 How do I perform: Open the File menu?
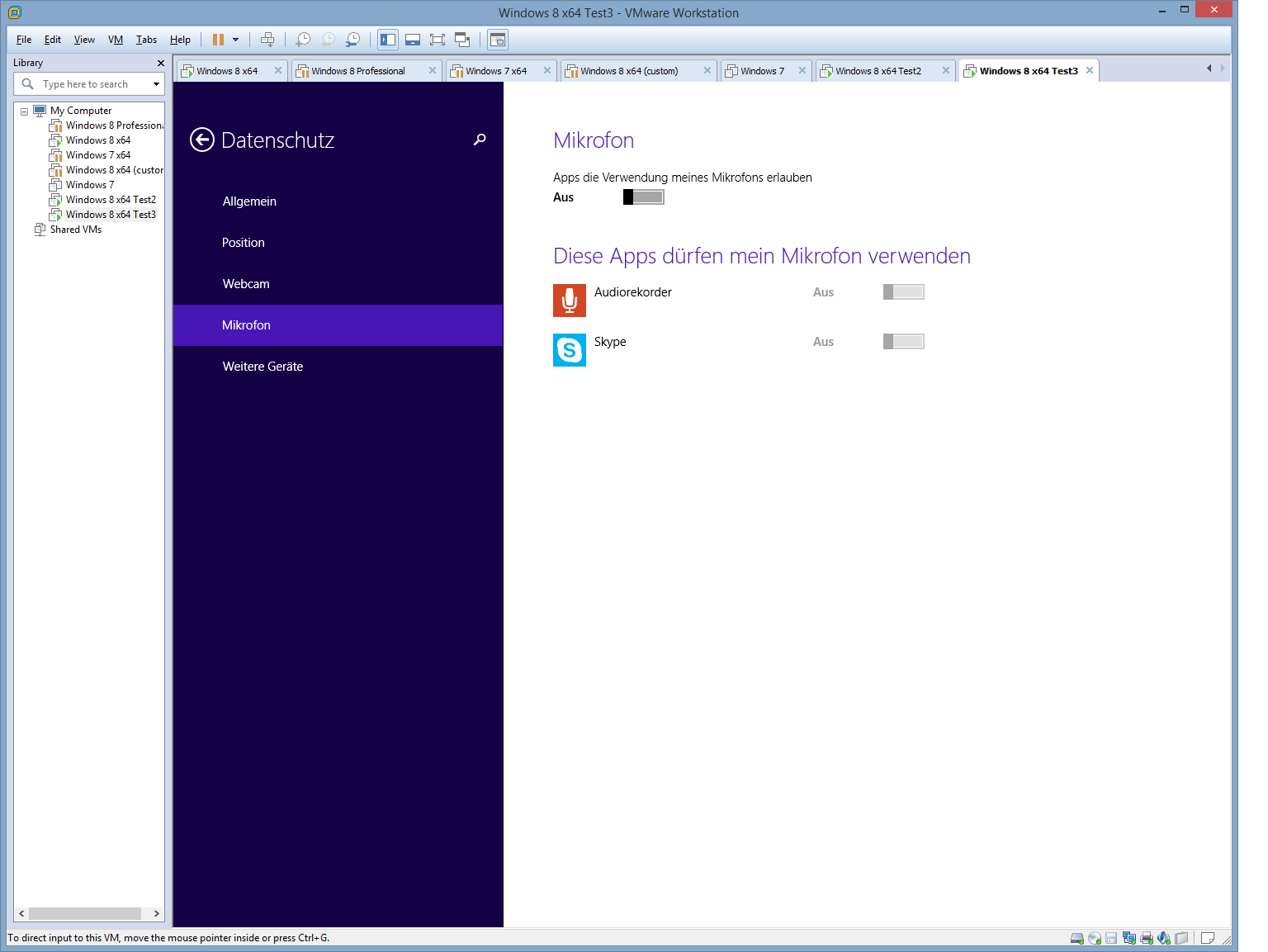click(24, 40)
